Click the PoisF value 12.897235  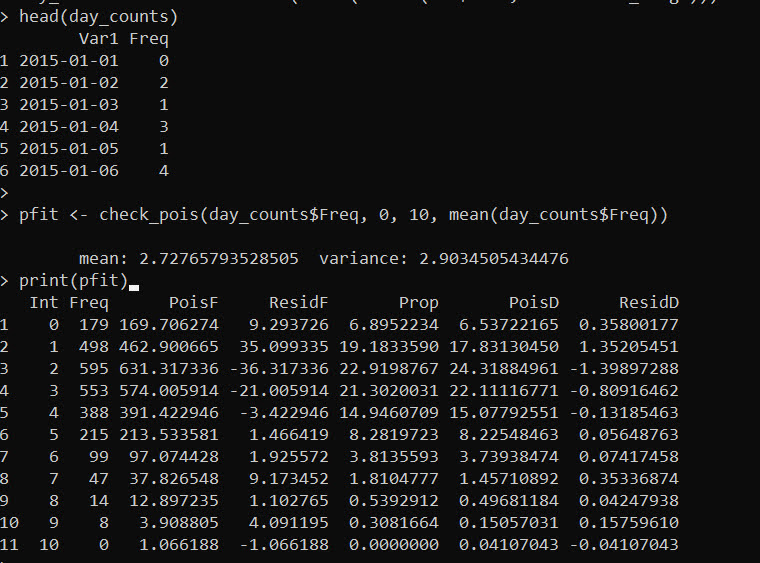coord(174,501)
